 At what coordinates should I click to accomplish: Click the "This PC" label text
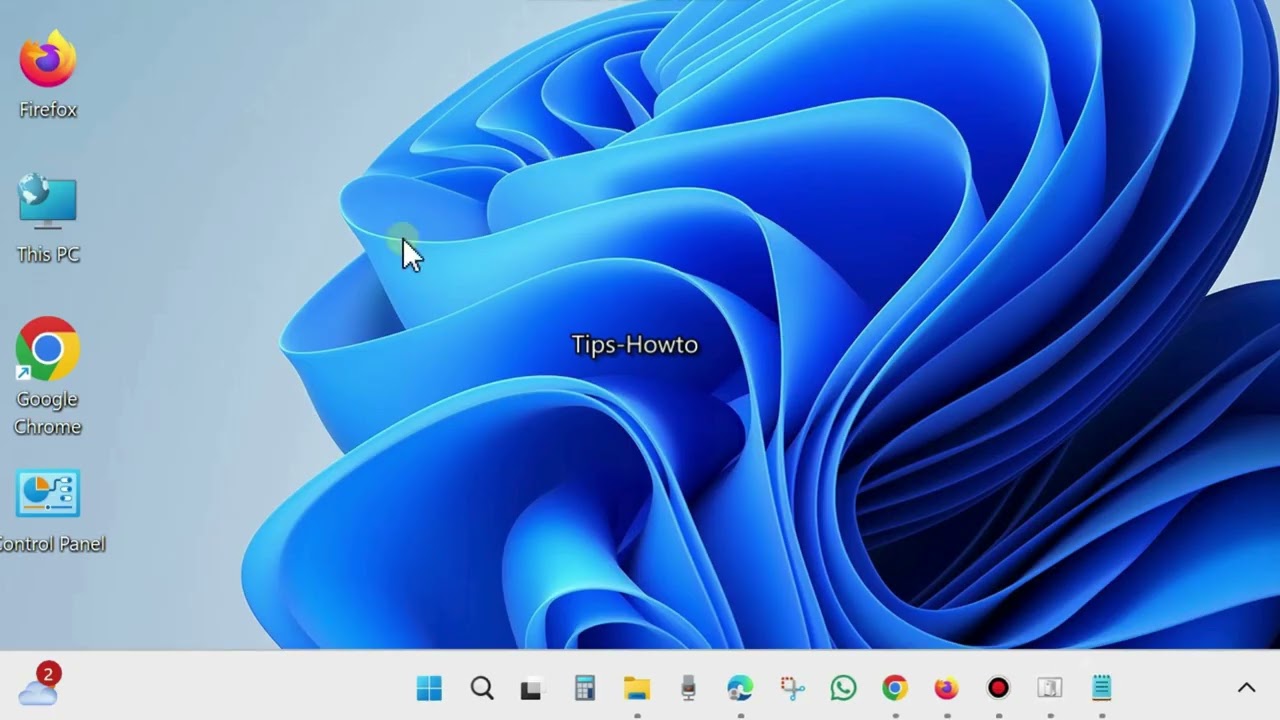[x=48, y=255]
